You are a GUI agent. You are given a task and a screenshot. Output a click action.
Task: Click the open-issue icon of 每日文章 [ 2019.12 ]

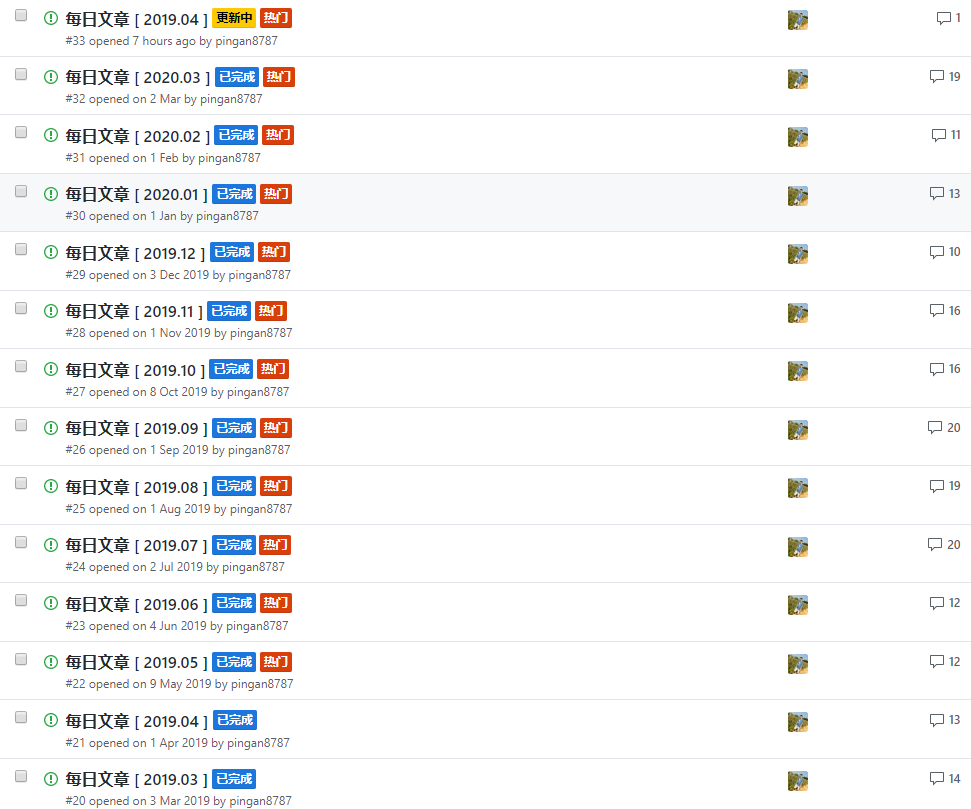click(x=51, y=252)
